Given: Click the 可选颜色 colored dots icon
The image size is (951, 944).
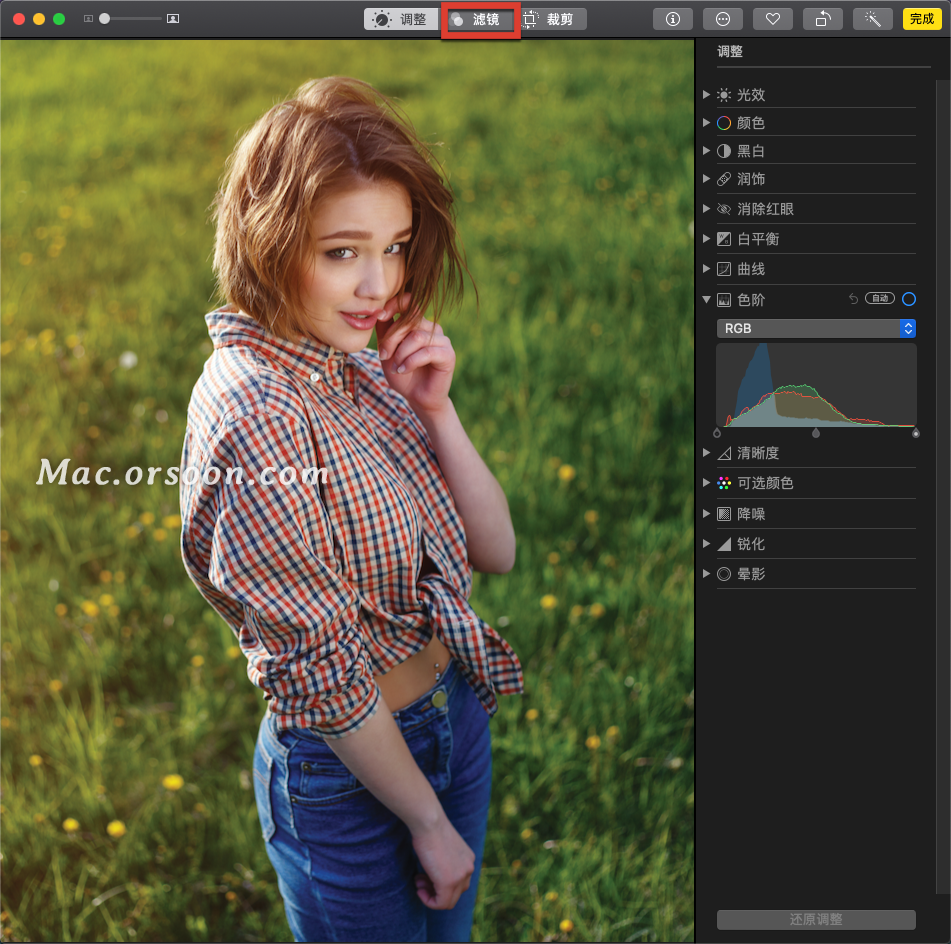Looking at the screenshot, I should [724, 484].
